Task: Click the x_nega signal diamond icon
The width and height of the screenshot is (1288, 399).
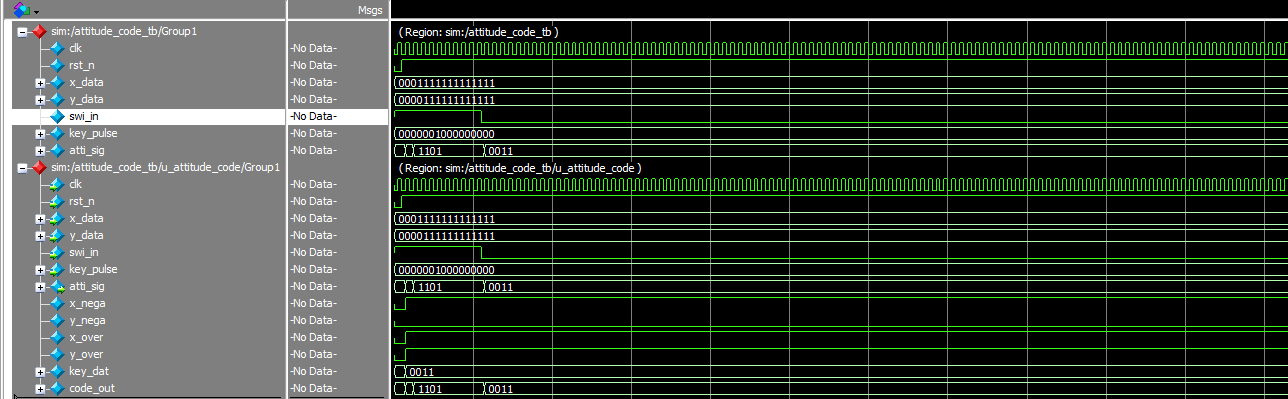Action: [57, 303]
